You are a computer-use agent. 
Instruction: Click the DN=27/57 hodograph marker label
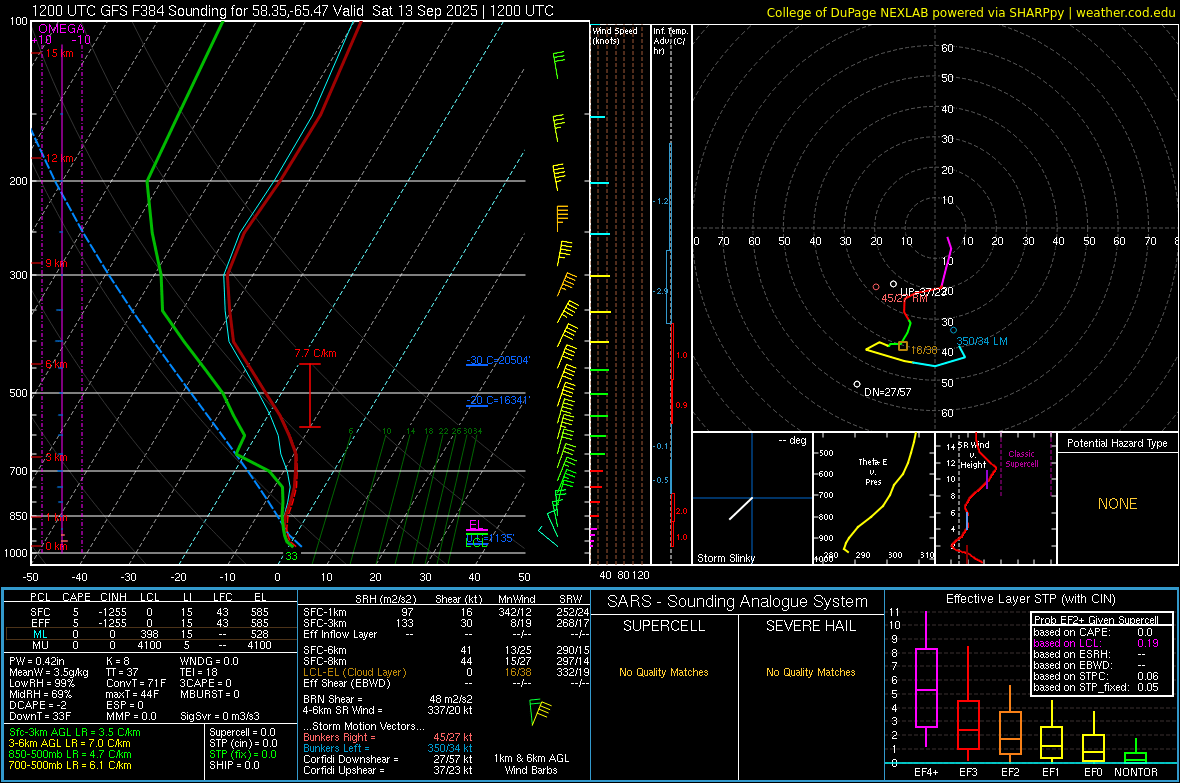tap(887, 392)
